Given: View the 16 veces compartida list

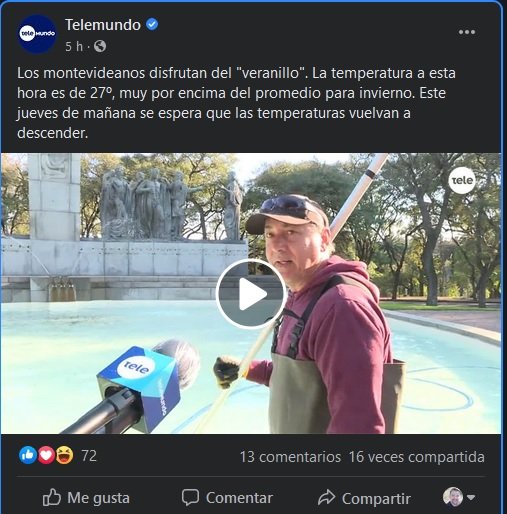Looking at the screenshot, I should tap(416, 457).
